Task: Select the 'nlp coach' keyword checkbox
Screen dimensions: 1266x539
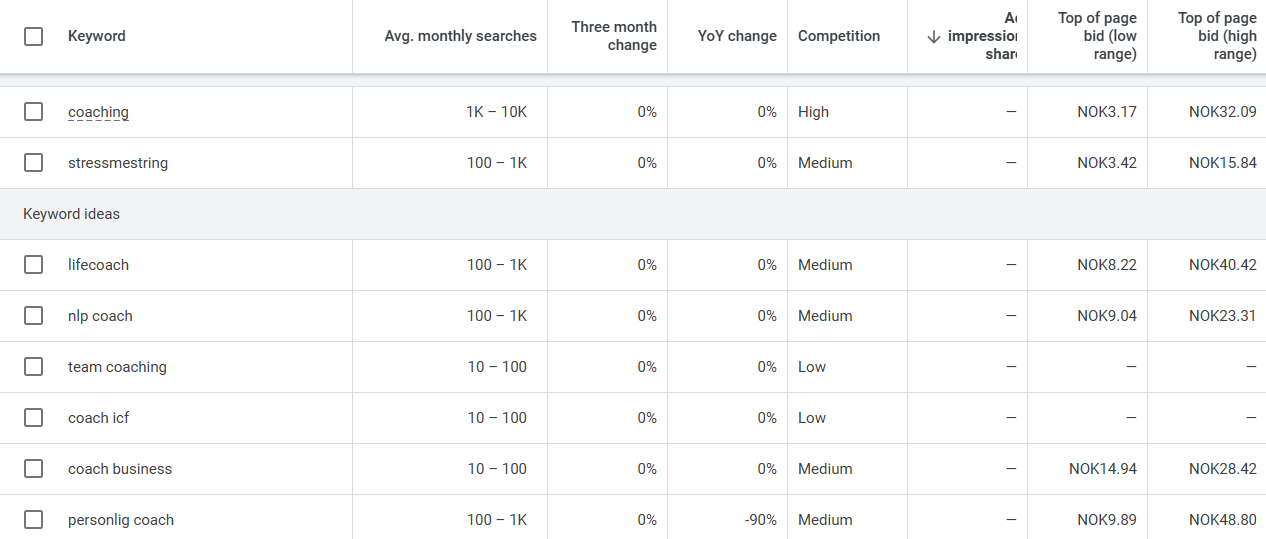Action: click(x=34, y=315)
